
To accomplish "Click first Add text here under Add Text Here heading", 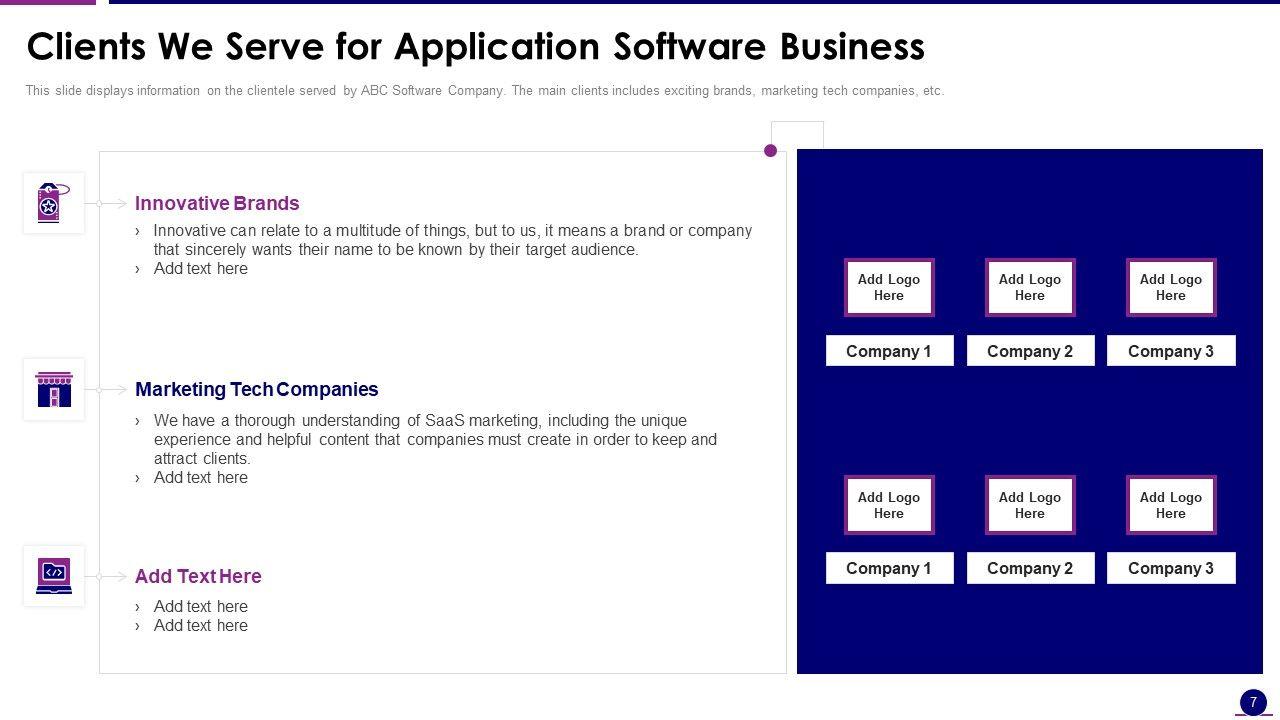I will pyautogui.click(x=200, y=606).
